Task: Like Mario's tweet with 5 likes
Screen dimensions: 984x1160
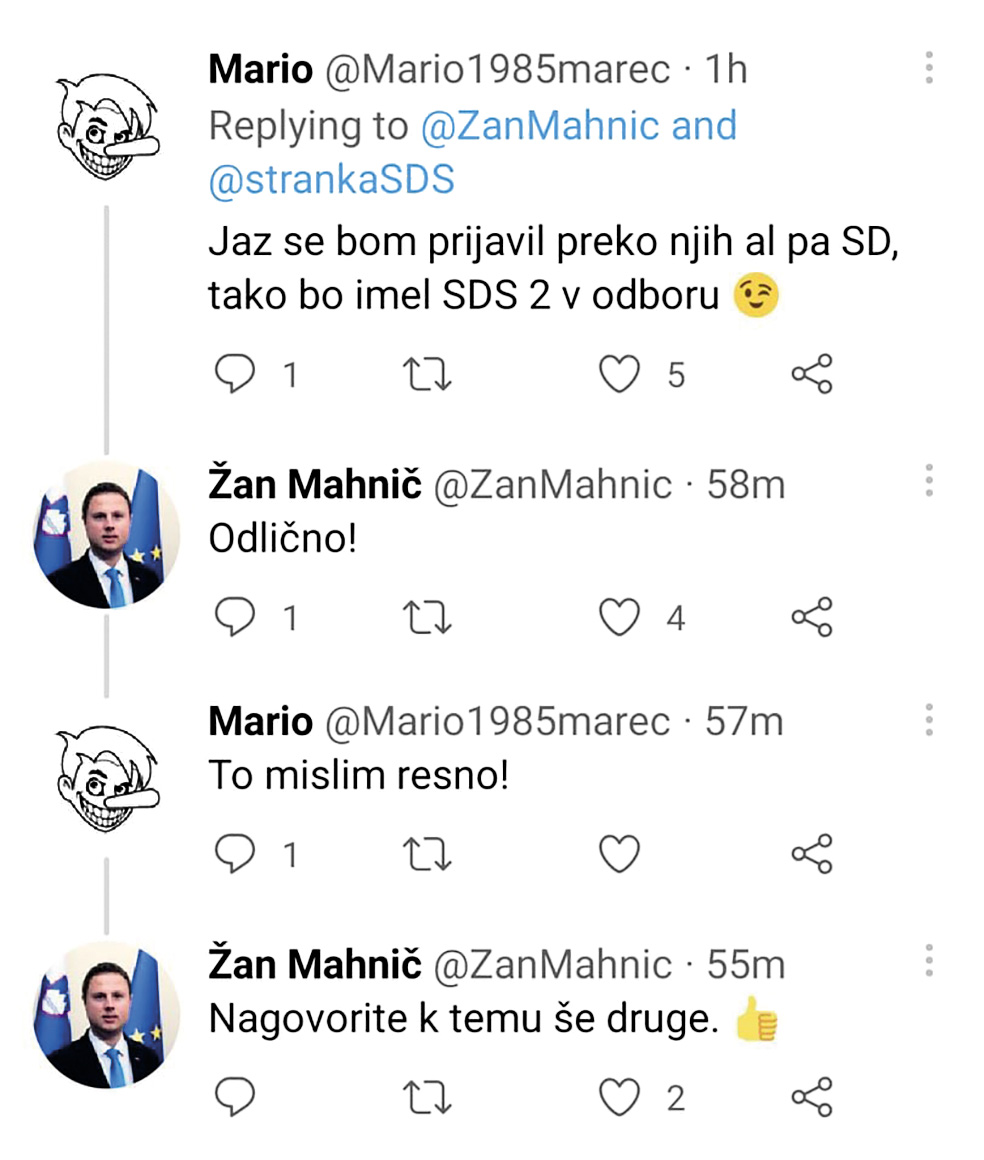Action: click(619, 374)
